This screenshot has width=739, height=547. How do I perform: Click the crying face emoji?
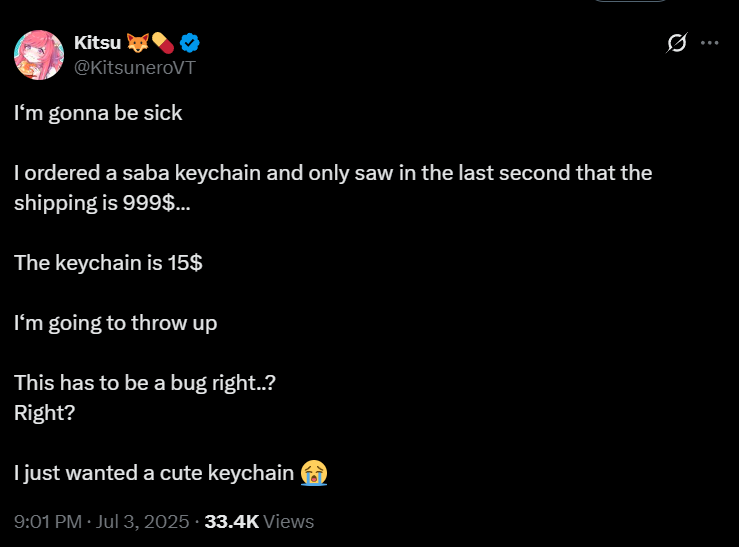coord(314,472)
